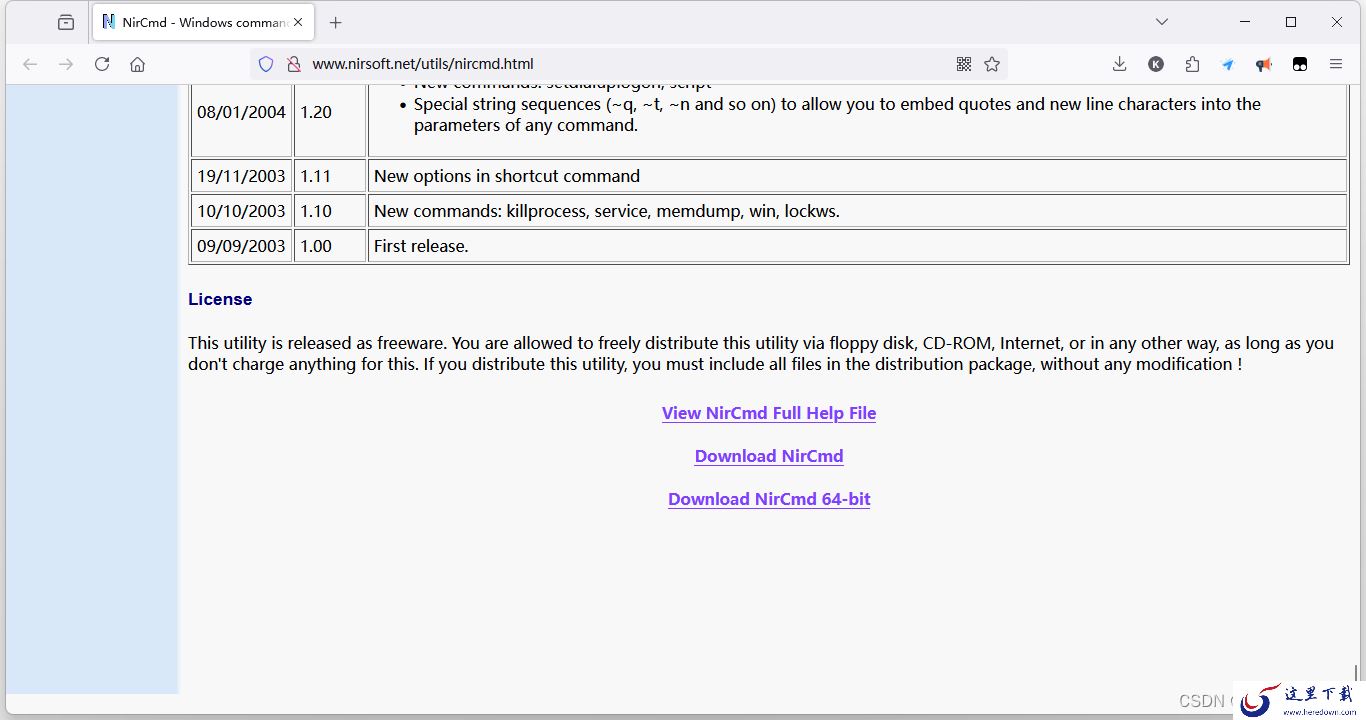Reload the current page
The width and height of the screenshot is (1366, 720).
tap(102, 64)
